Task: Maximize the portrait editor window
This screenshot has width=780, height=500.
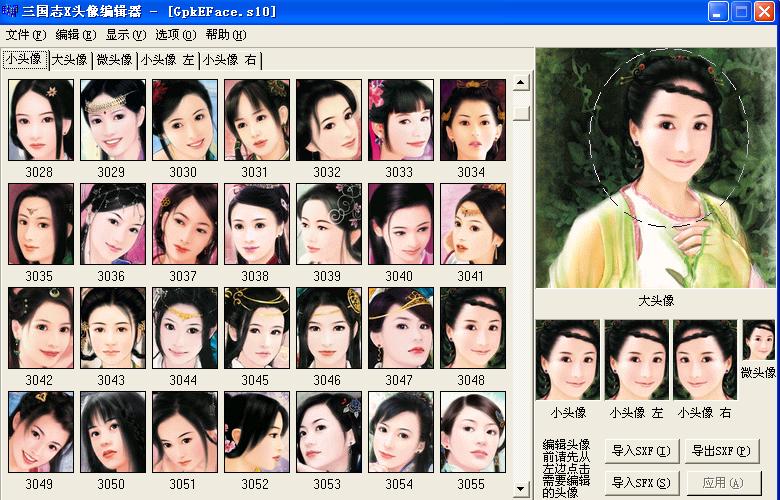Action: (741, 12)
